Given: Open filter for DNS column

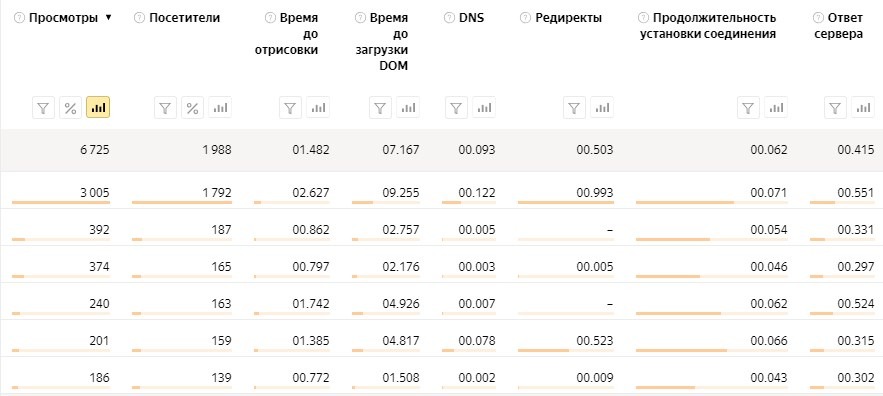Looking at the screenshot, I should click(457, 108).
